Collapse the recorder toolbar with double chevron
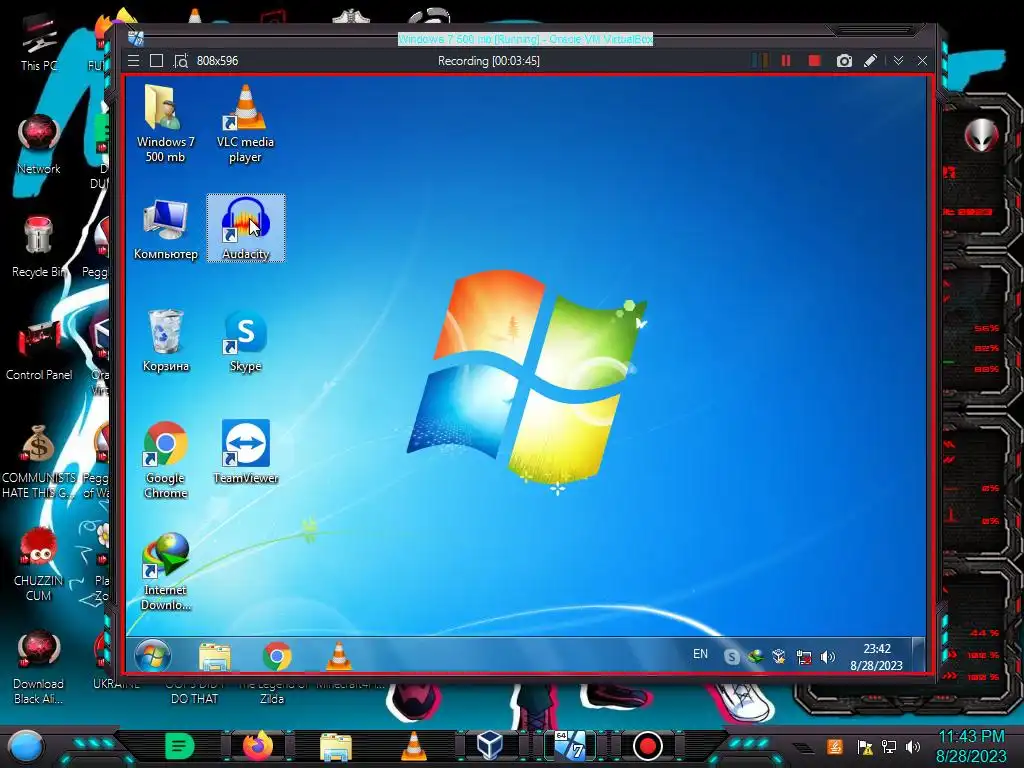Screen dimensions: 1024x768 click(x=899, y=61)
